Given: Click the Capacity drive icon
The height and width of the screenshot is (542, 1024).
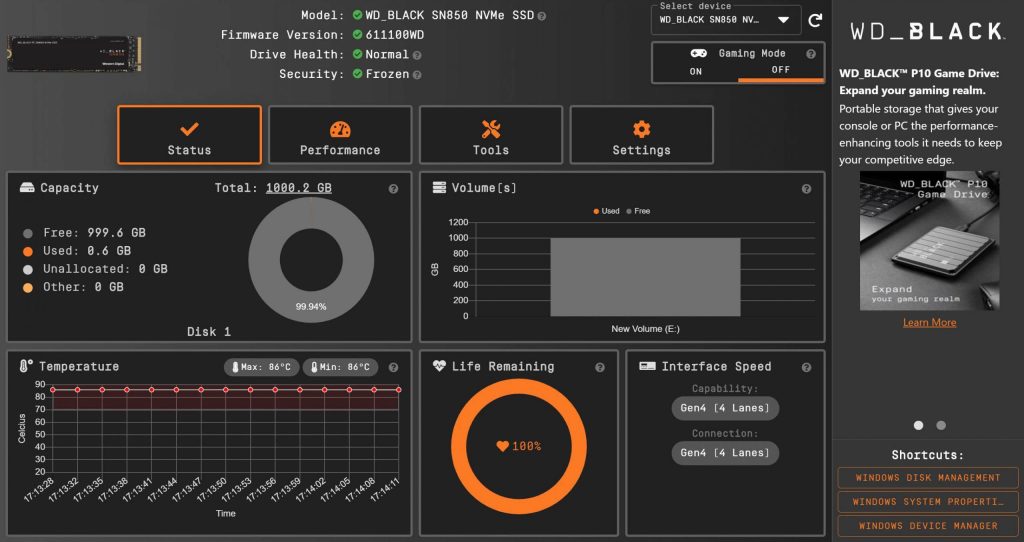Looking at the screenshot, I should [27, 188].
